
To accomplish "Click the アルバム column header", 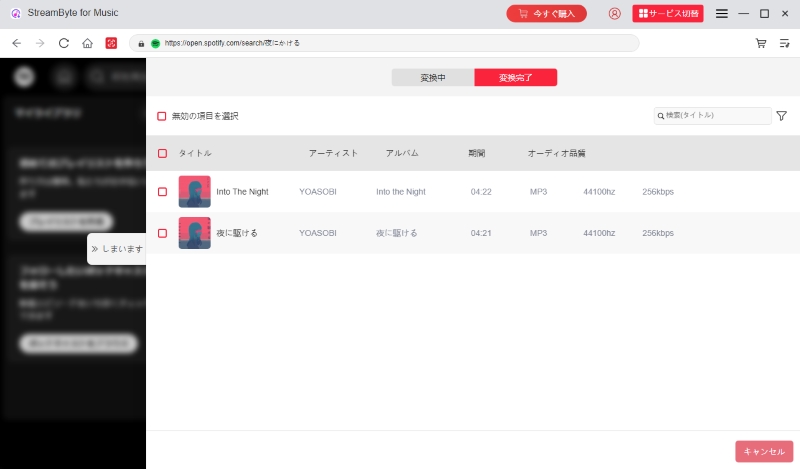I will [x=402, y=153].
